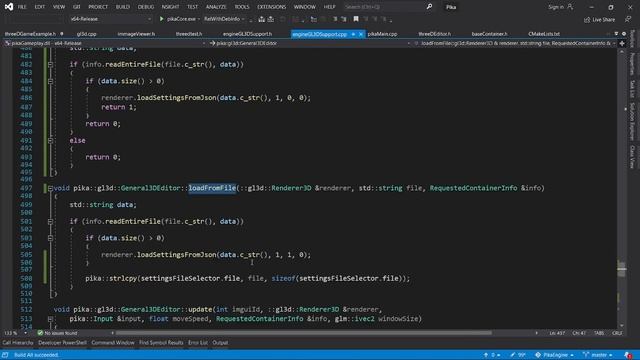The image size is (640, 360).
Task: Open the VIEW menu
Action: pyautogui.click(x=59, y=7)
